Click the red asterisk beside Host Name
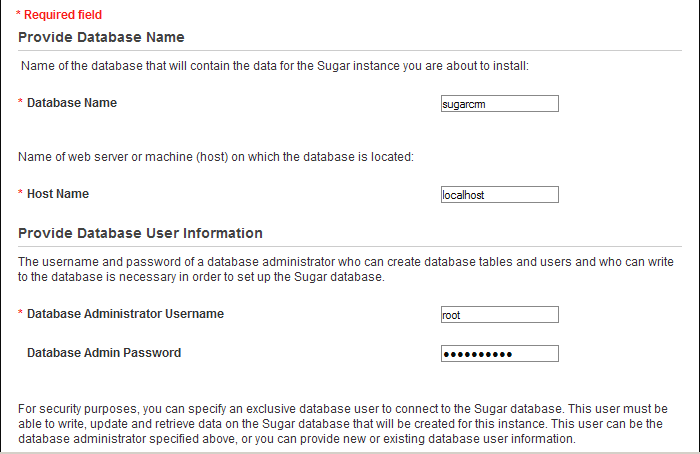This screenshot has height=454, width=700. click(x=20, y=192)
